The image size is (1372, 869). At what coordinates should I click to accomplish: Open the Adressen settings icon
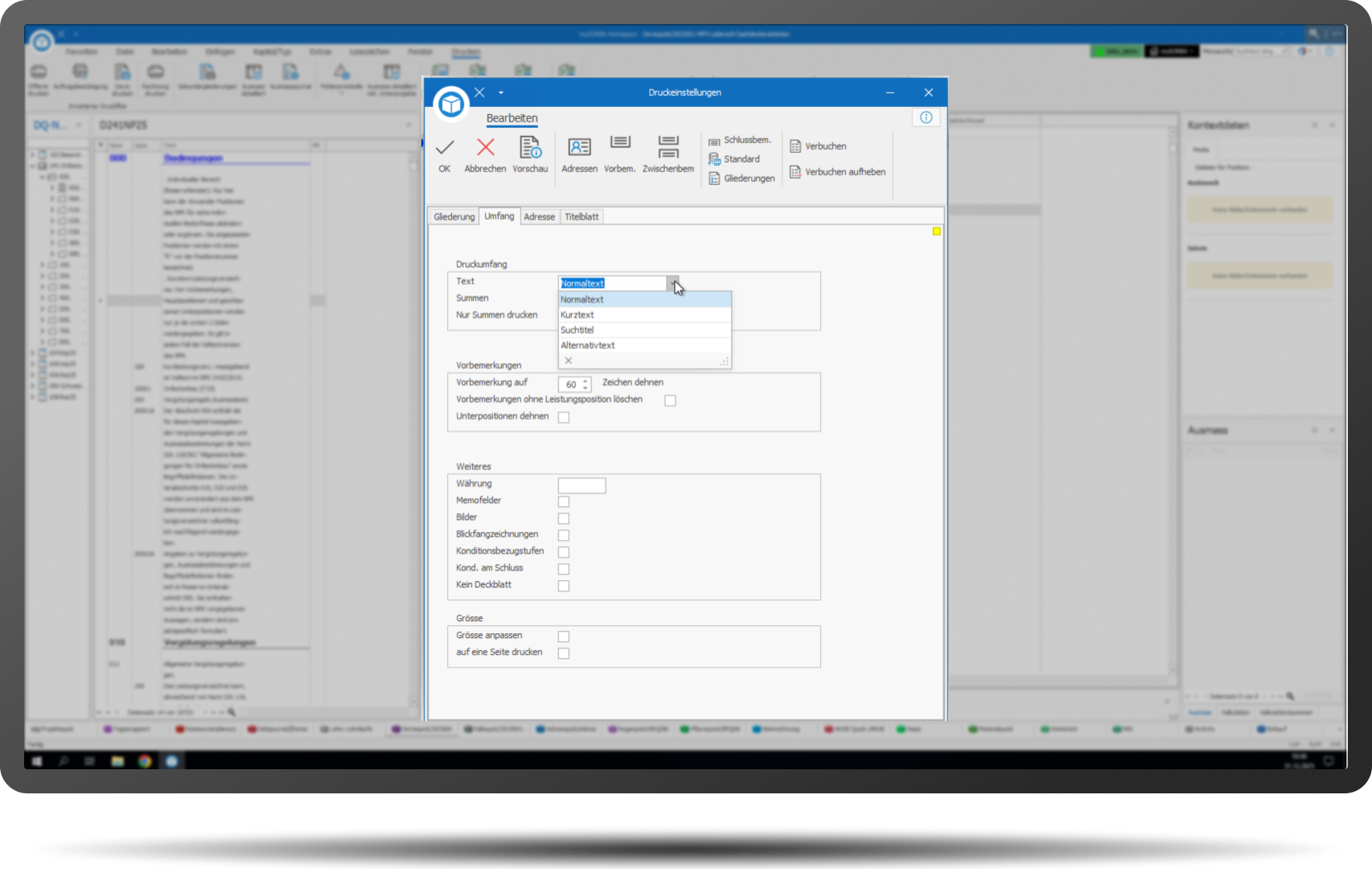pyautogui.click(x=579, y=148)
